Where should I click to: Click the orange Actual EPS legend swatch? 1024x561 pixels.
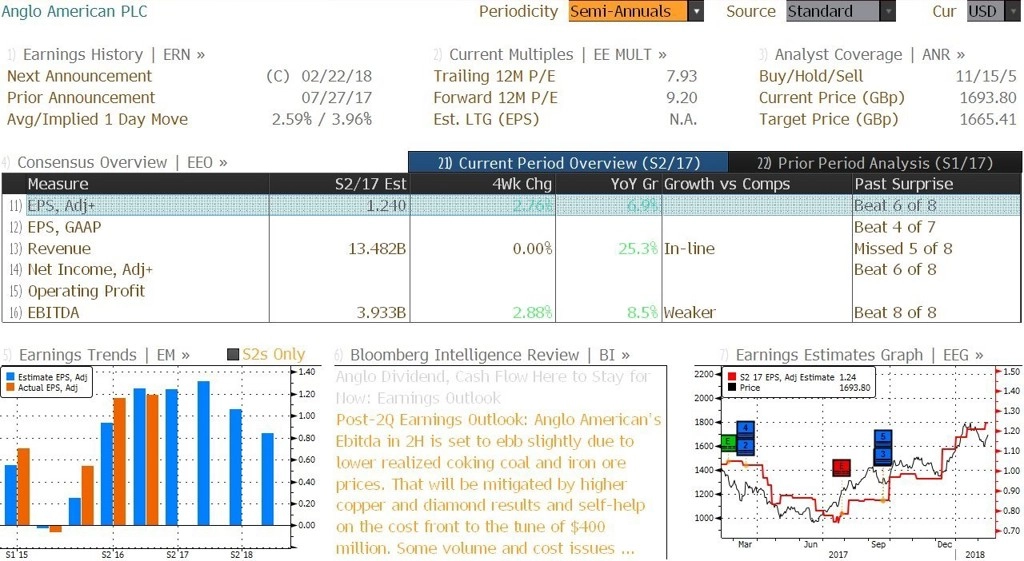click(x=10, y=387)
